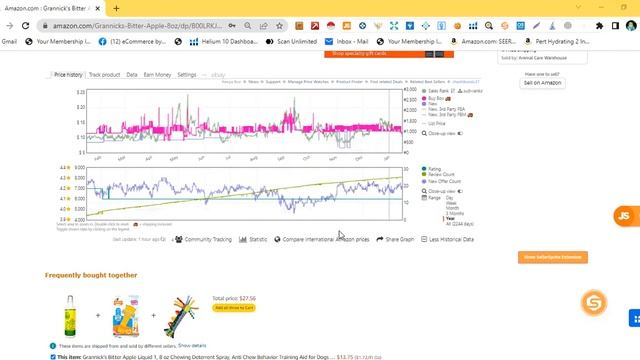
Task: Toggle the Rating legend series
Action: (431, 169)
